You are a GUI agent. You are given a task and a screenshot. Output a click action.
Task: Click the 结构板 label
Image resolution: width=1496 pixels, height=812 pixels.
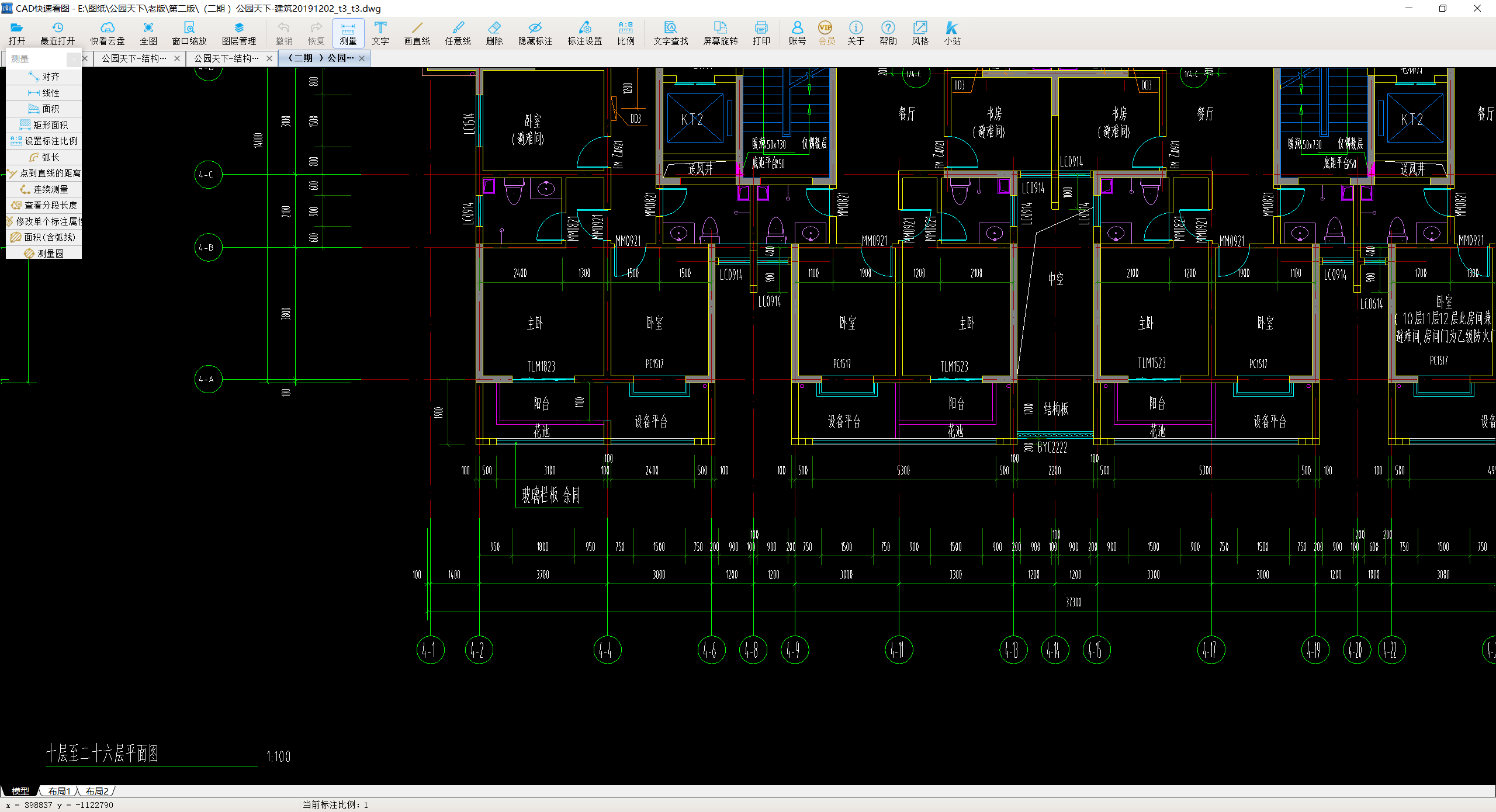click(x=1057, y=409)
